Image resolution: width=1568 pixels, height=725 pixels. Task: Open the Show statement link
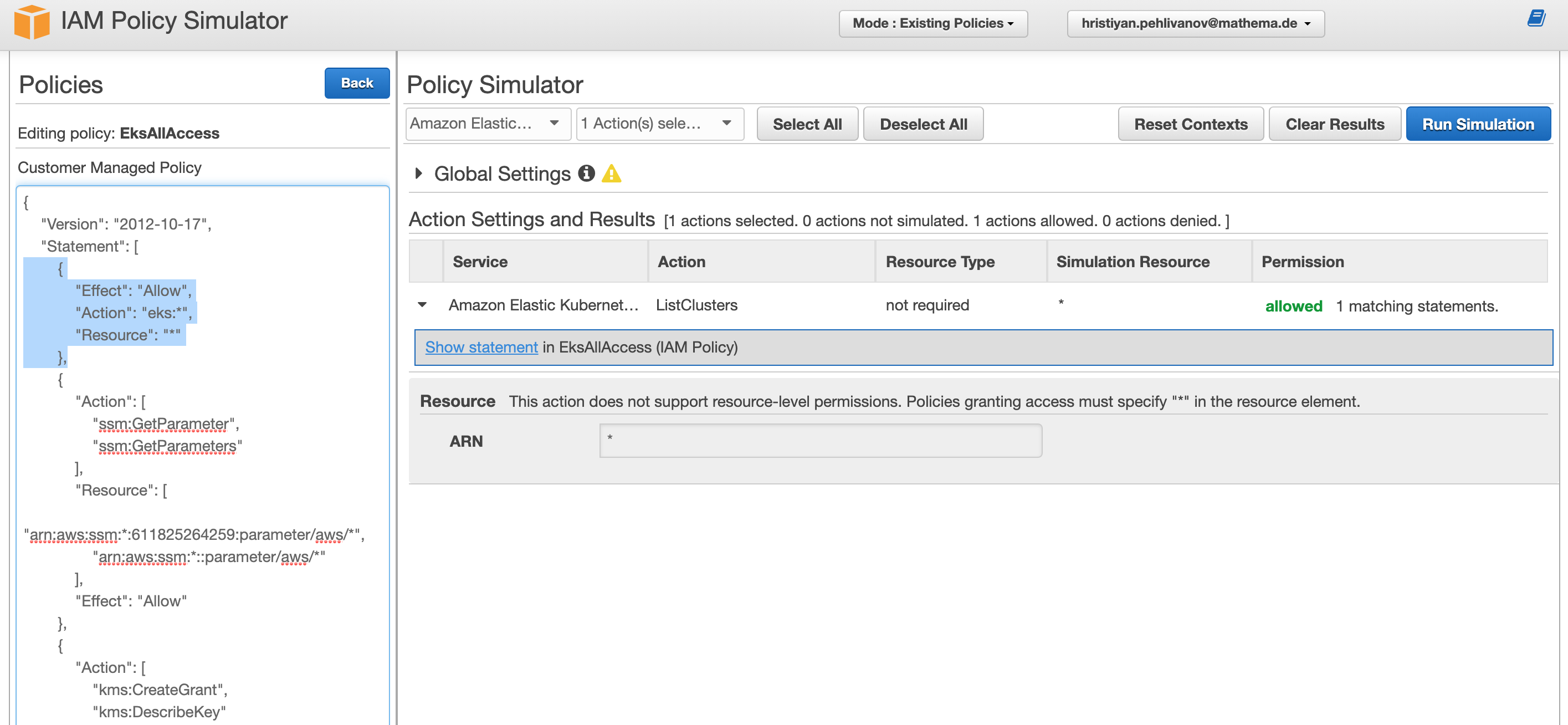[481, 347]
